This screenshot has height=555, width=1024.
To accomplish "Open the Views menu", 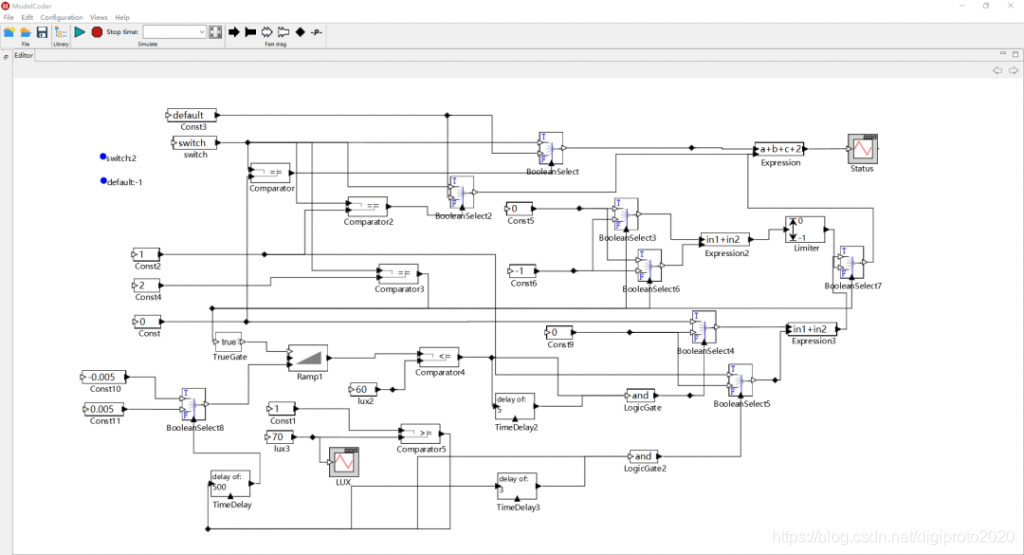I will point(99,18).
